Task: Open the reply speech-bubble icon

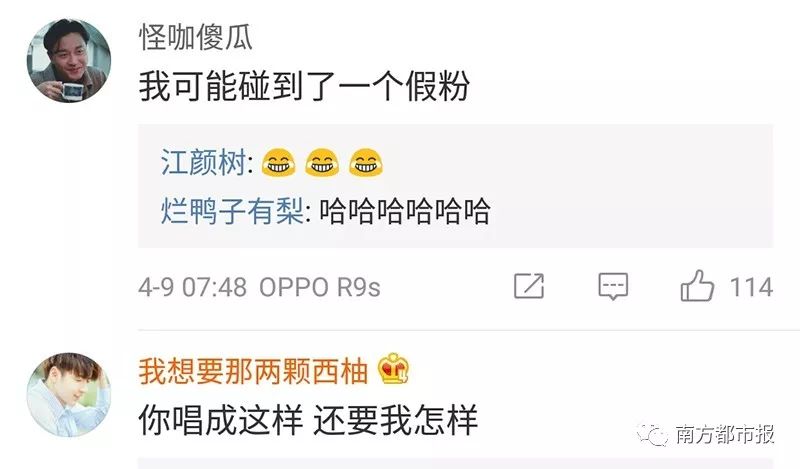Action: pyautogui.click(x=613, y=286)
